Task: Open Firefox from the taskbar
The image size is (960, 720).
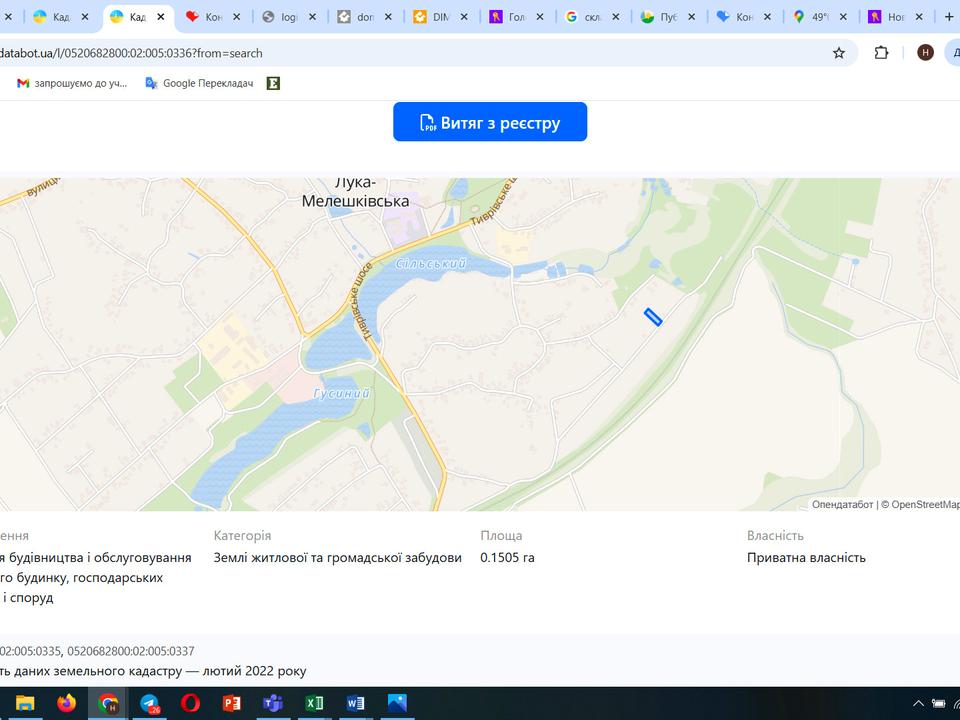Action: point(66,703)
